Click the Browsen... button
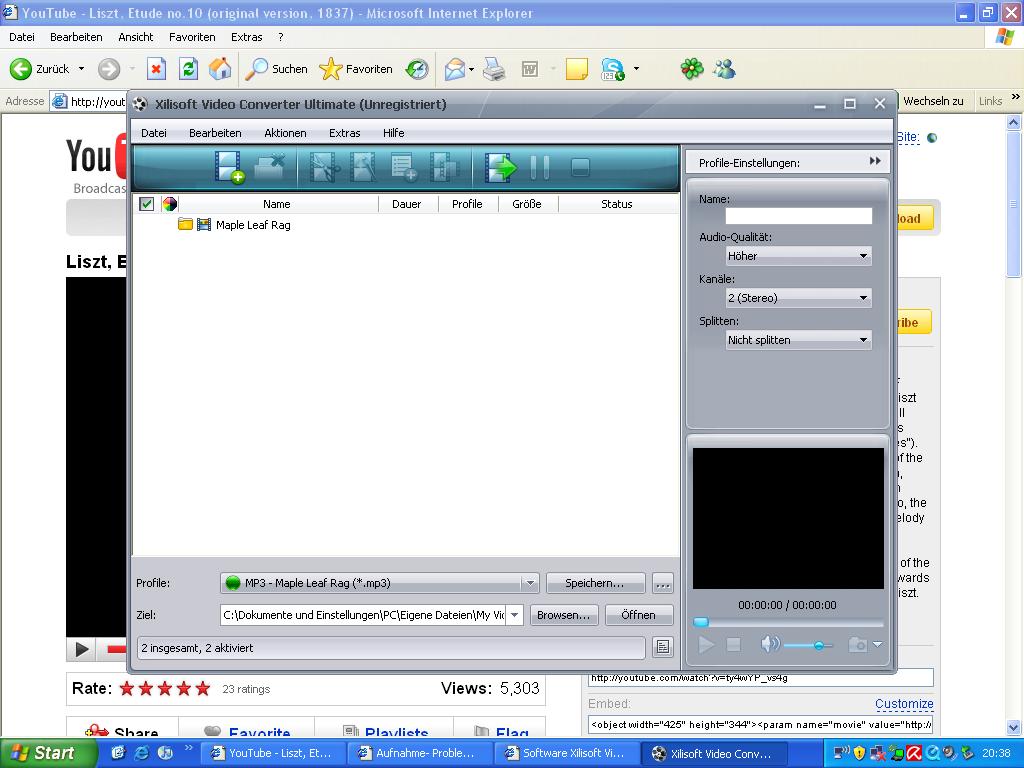 (564, 615)
